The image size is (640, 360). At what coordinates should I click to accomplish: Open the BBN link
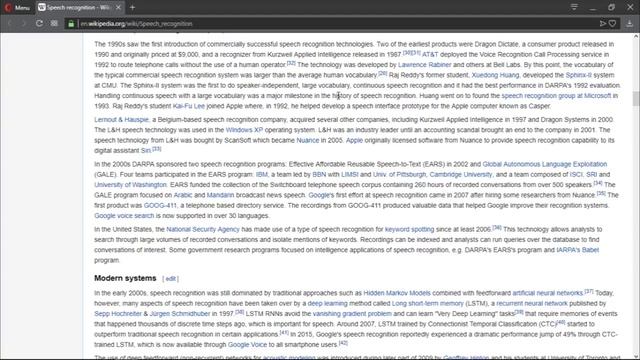[x=319, y=174]
